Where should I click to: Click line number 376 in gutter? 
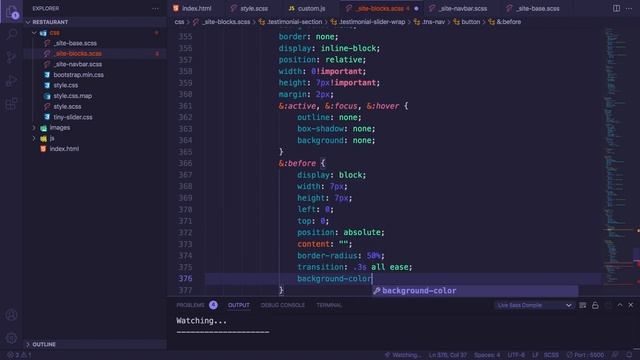pyautogui.click(x=185, y=279)
